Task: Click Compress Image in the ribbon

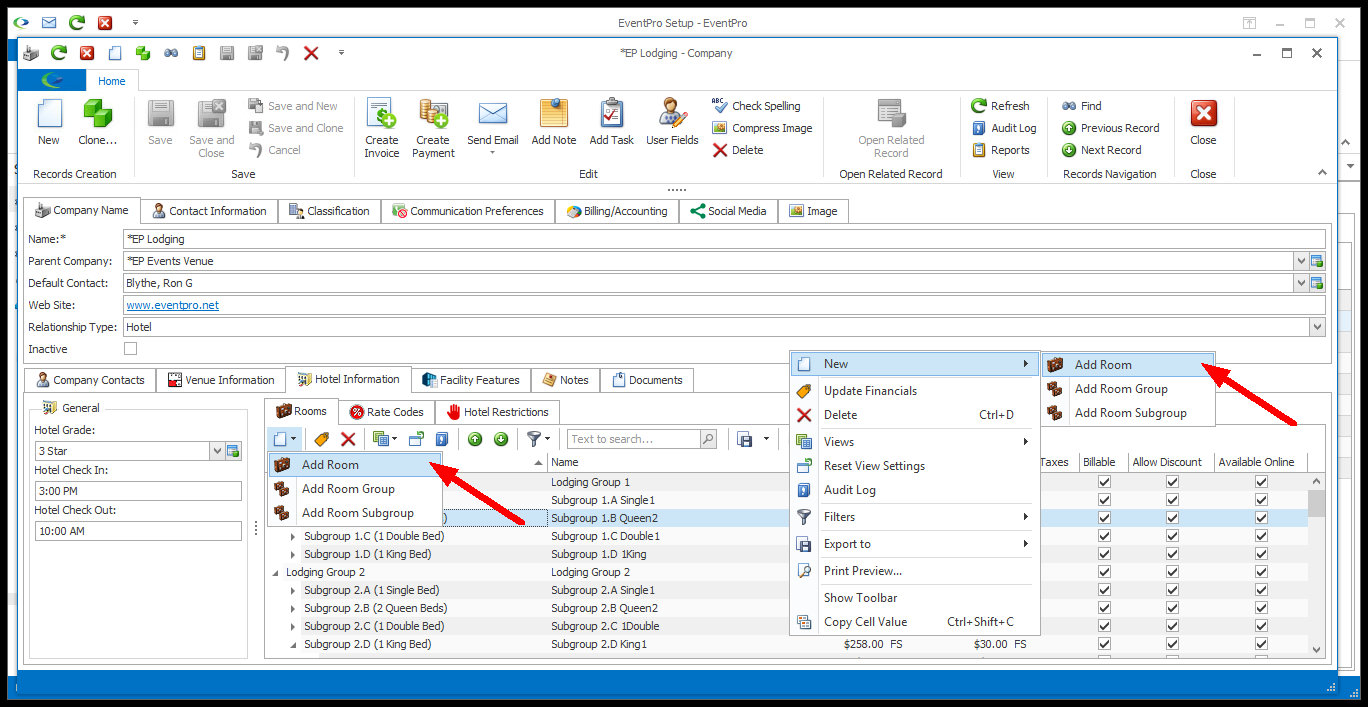Action: coord(762,128)
